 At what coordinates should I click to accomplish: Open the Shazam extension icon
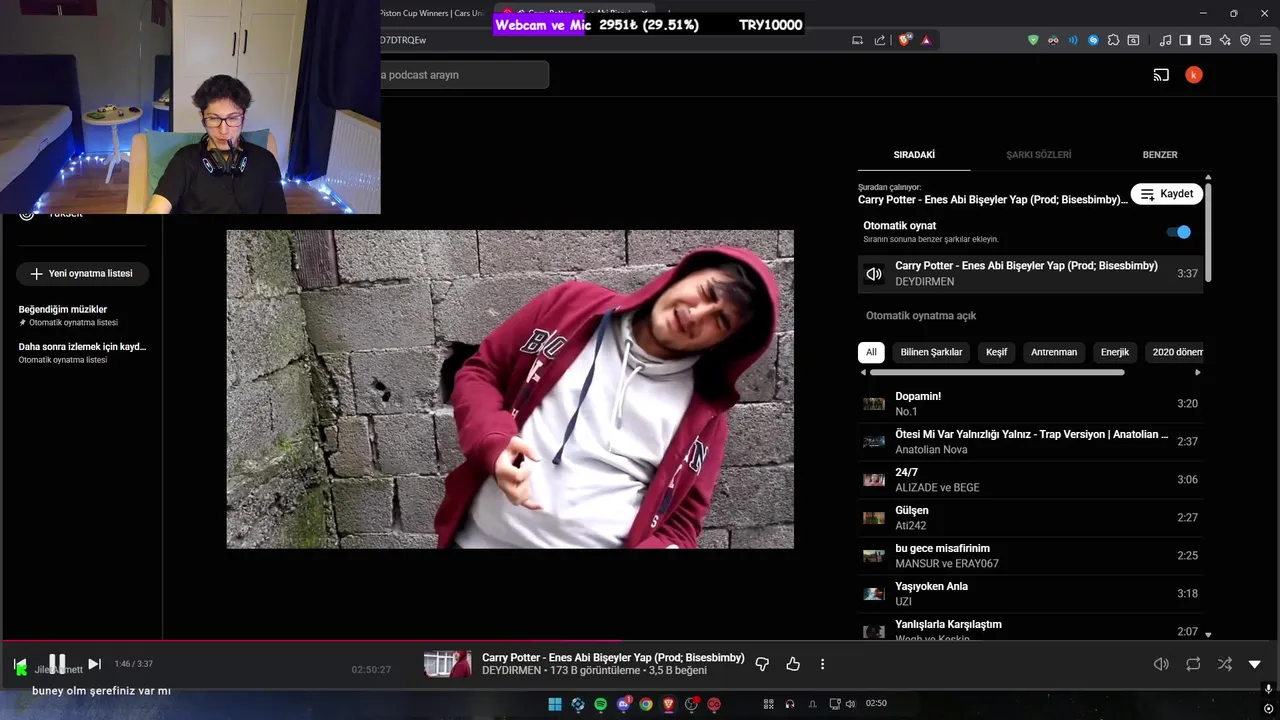(x=1093, y=40)
